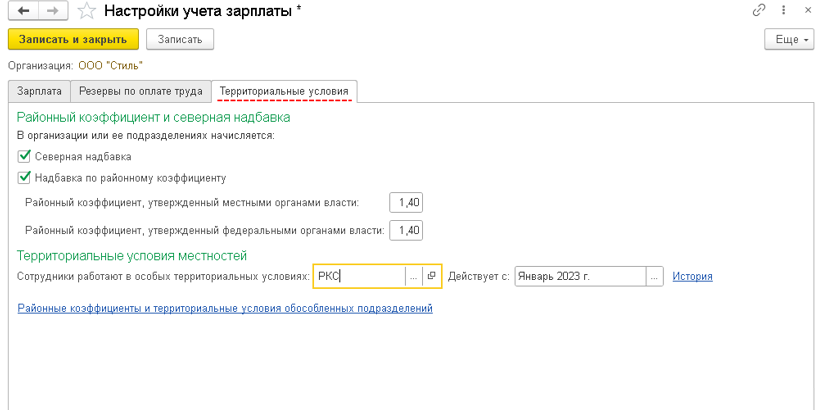Click the local authorities coefficient field
The width and height of the screenshot is (819, 410).
coord(407,203)
